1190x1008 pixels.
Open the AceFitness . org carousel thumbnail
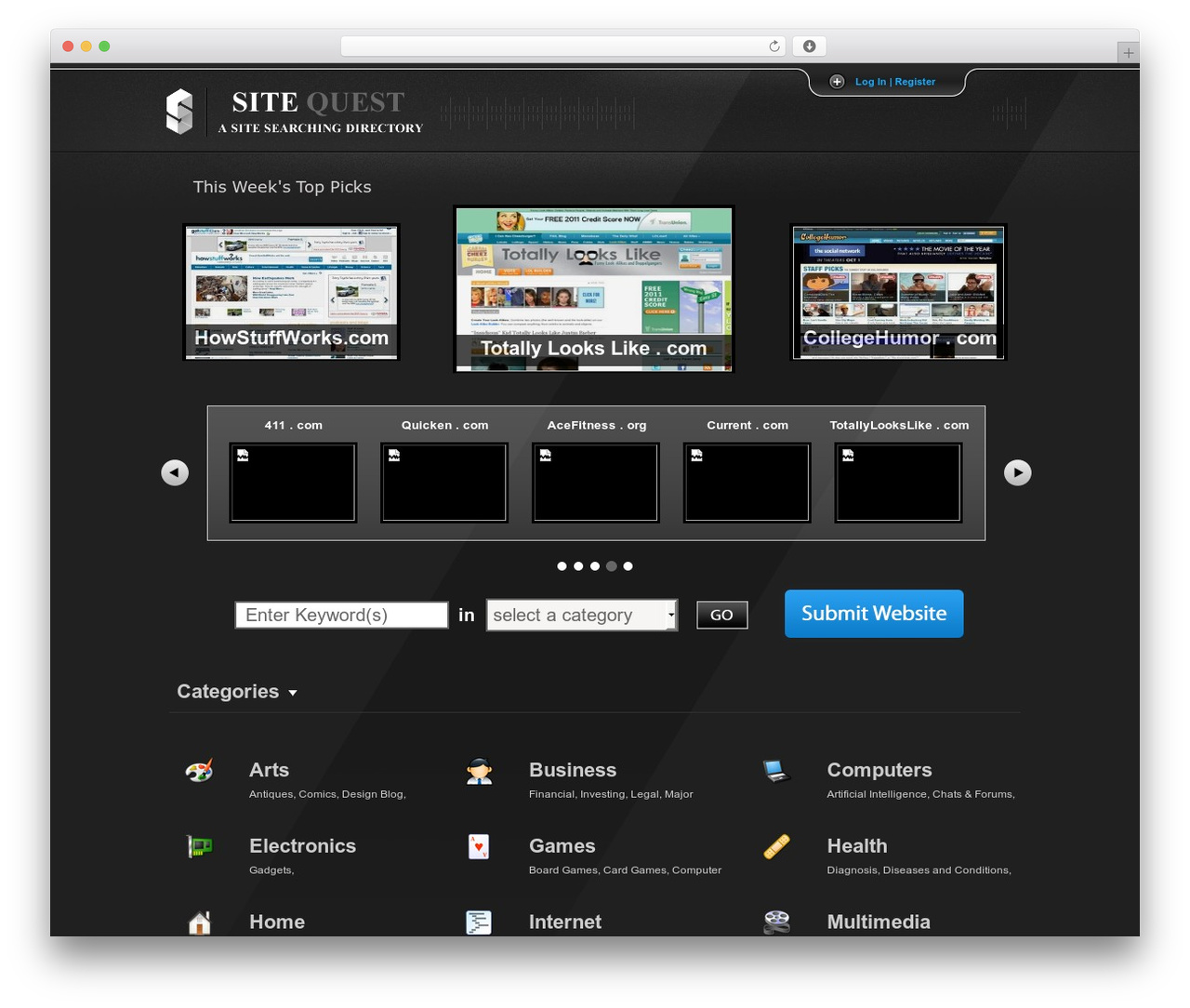[x=596, y=483]
